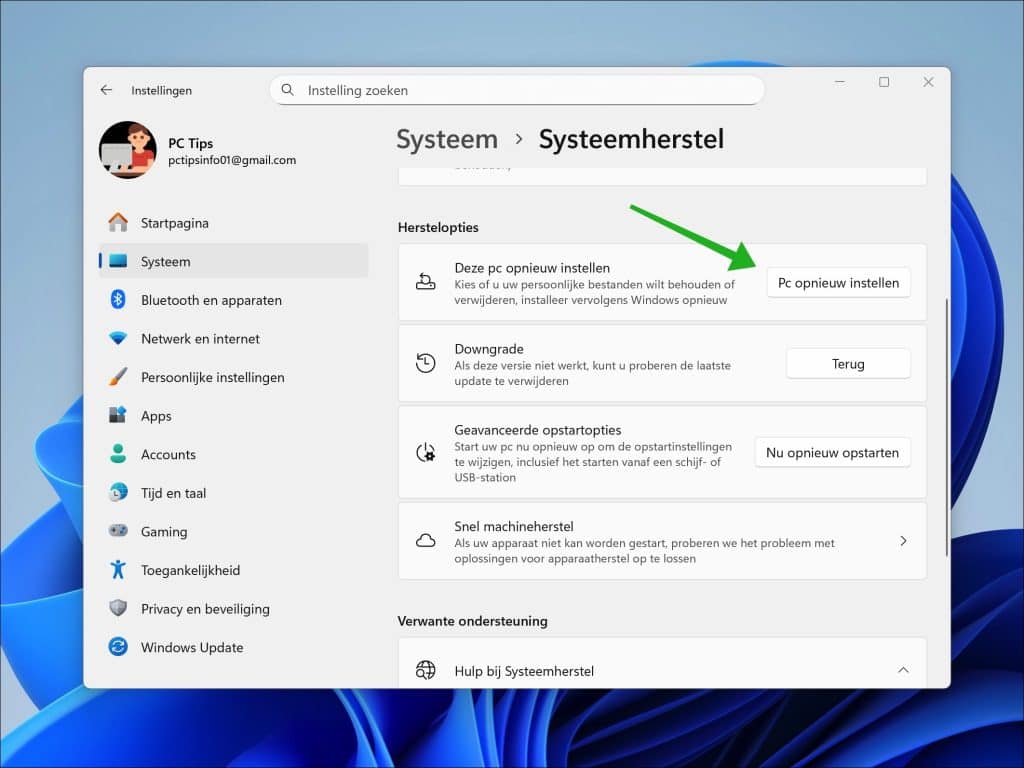Minimize the Instellingen window
This screenshot has width=1024, height=768.
coord(840,82)
